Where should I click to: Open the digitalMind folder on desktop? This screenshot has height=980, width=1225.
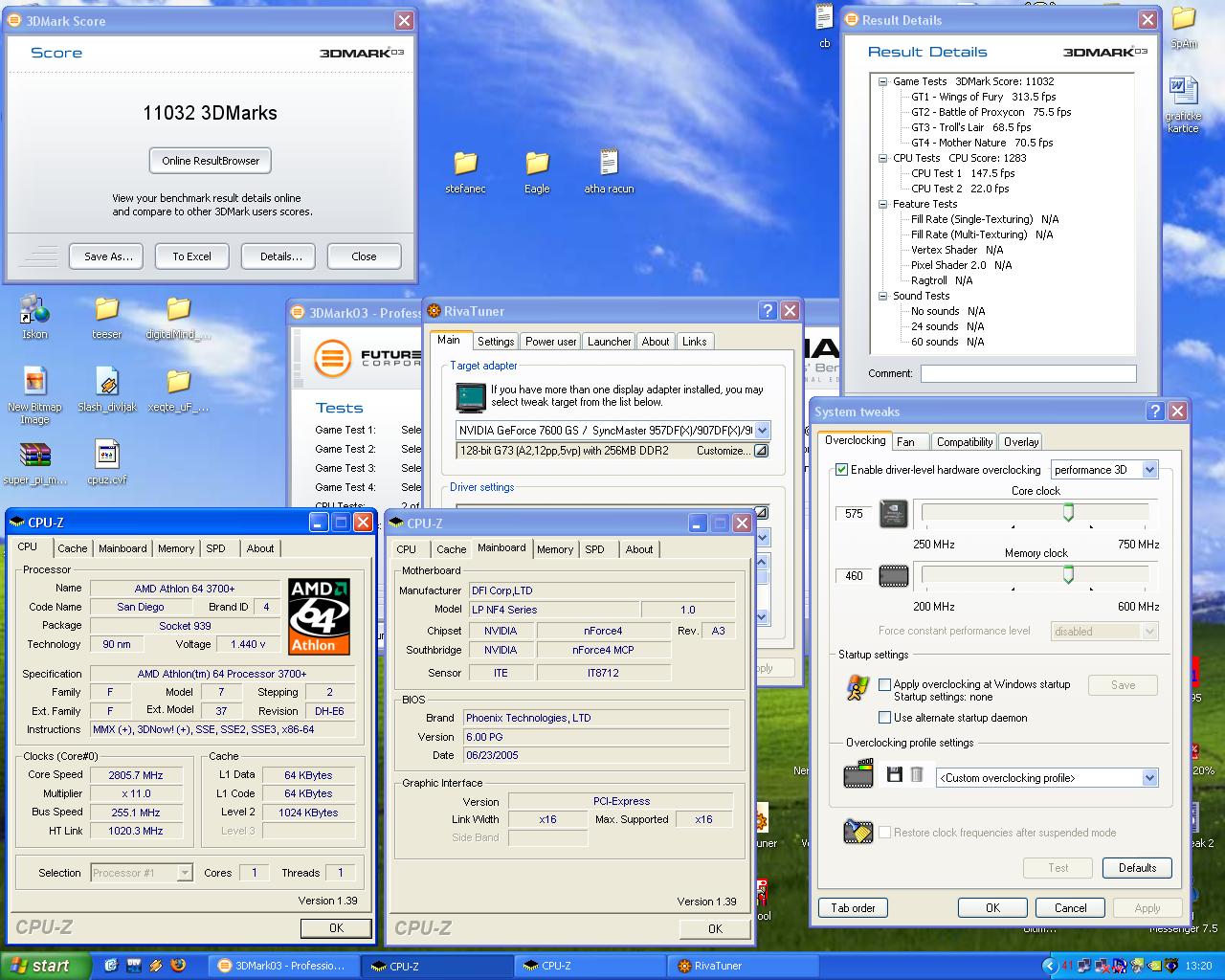[178, 309]
